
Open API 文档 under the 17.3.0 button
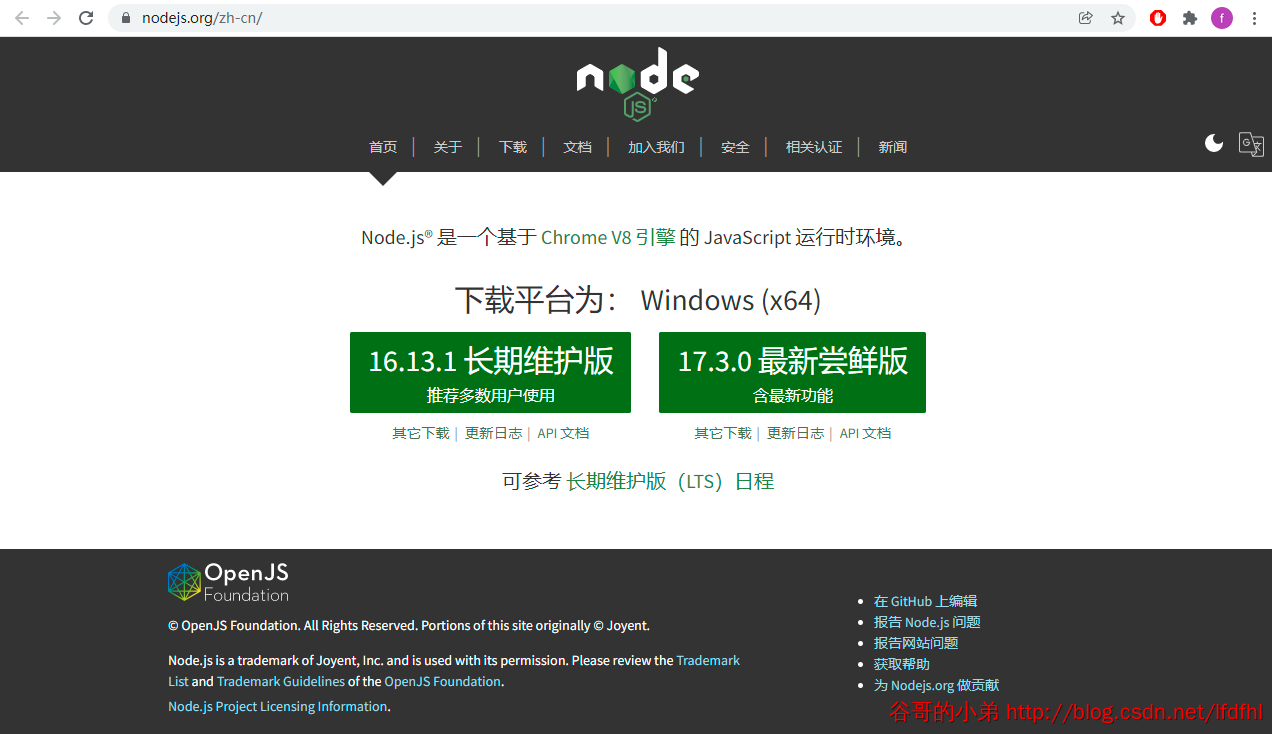865,433
